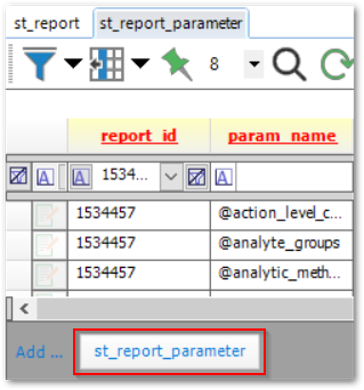Click the magnifying glass search icon
This screenshot has width=364, height=390.
coord(289,65)
